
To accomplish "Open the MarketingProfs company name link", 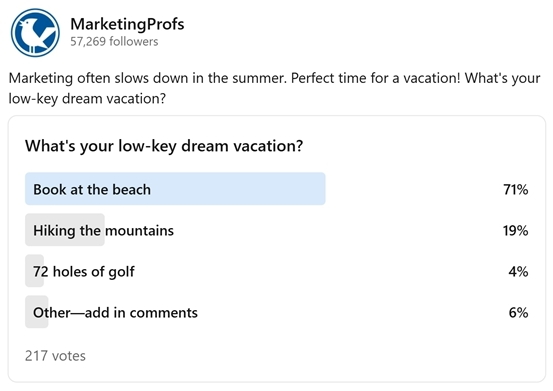I will click(127, 24).
